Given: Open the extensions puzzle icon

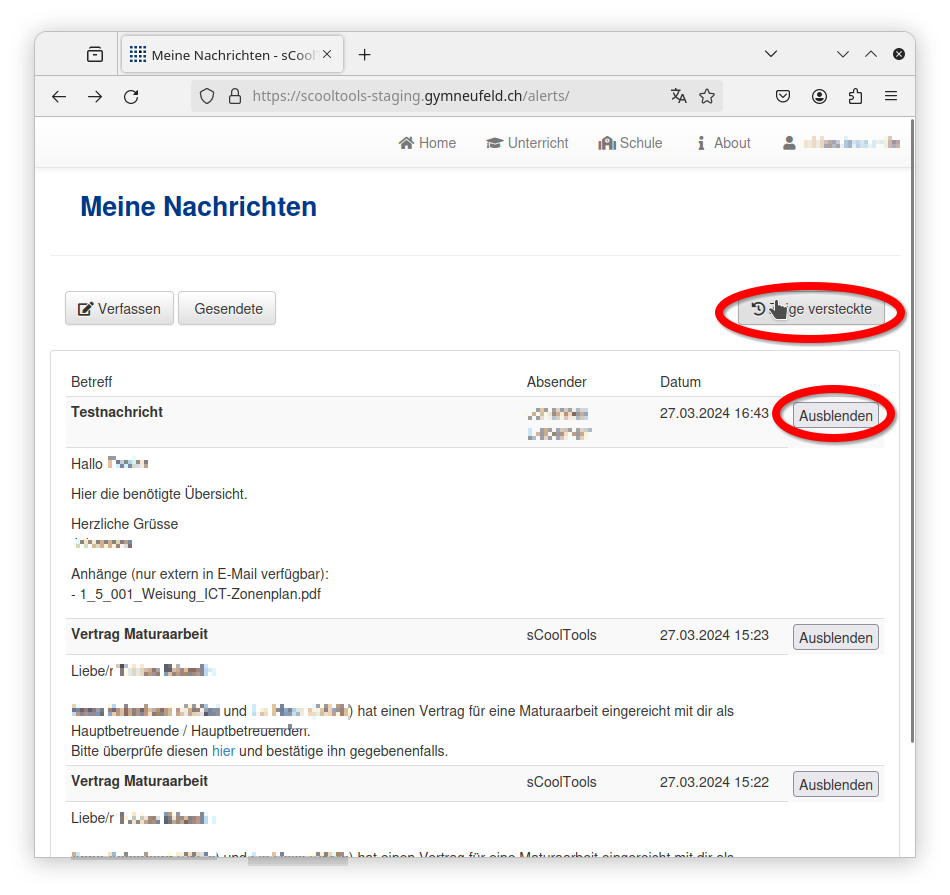Looking at the screenshot, I should 855,97.
